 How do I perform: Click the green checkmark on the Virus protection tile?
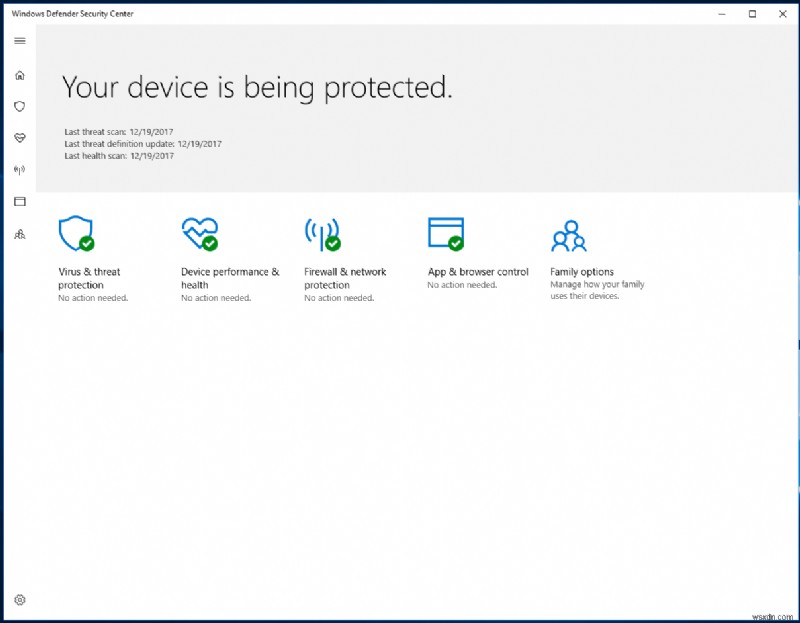[86, 245]
